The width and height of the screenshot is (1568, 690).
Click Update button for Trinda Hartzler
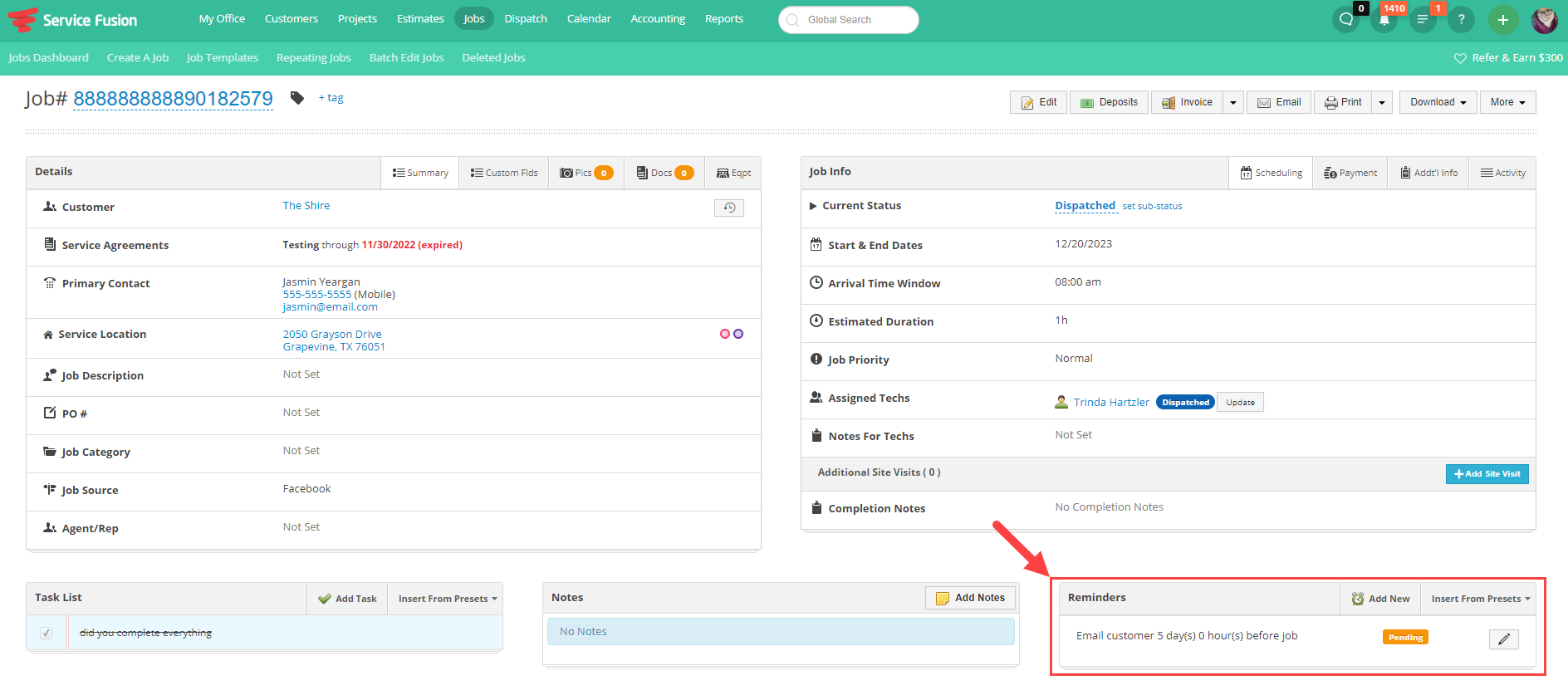click(x=1241, y=403)
